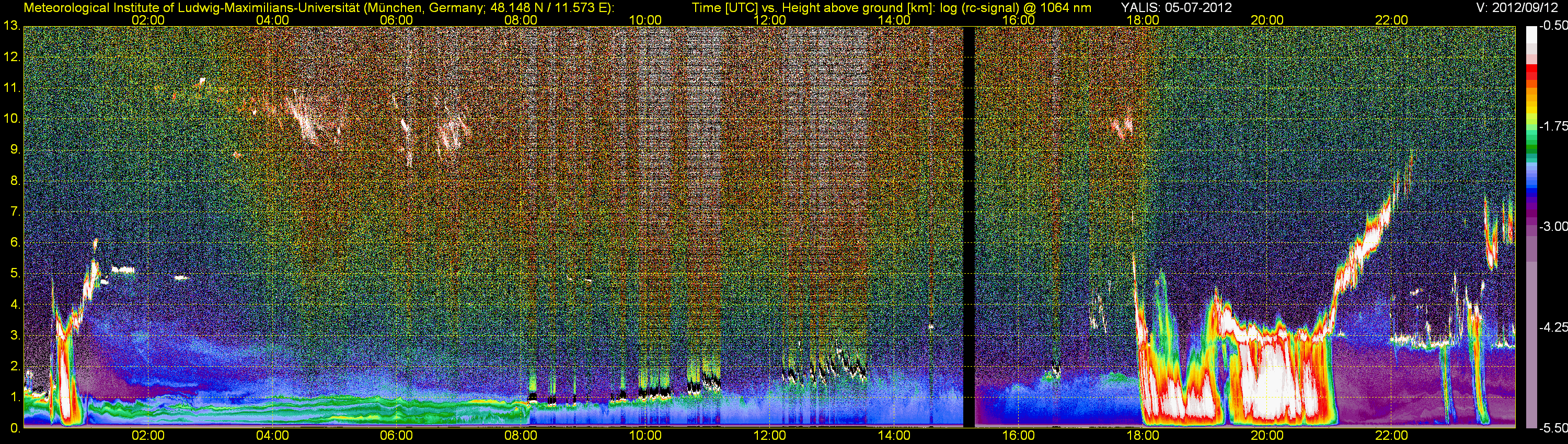The height and width of the screenshot is (444, 1568).
Task: Click the 13 km height axis label
Action: click(x=10, y=26)
